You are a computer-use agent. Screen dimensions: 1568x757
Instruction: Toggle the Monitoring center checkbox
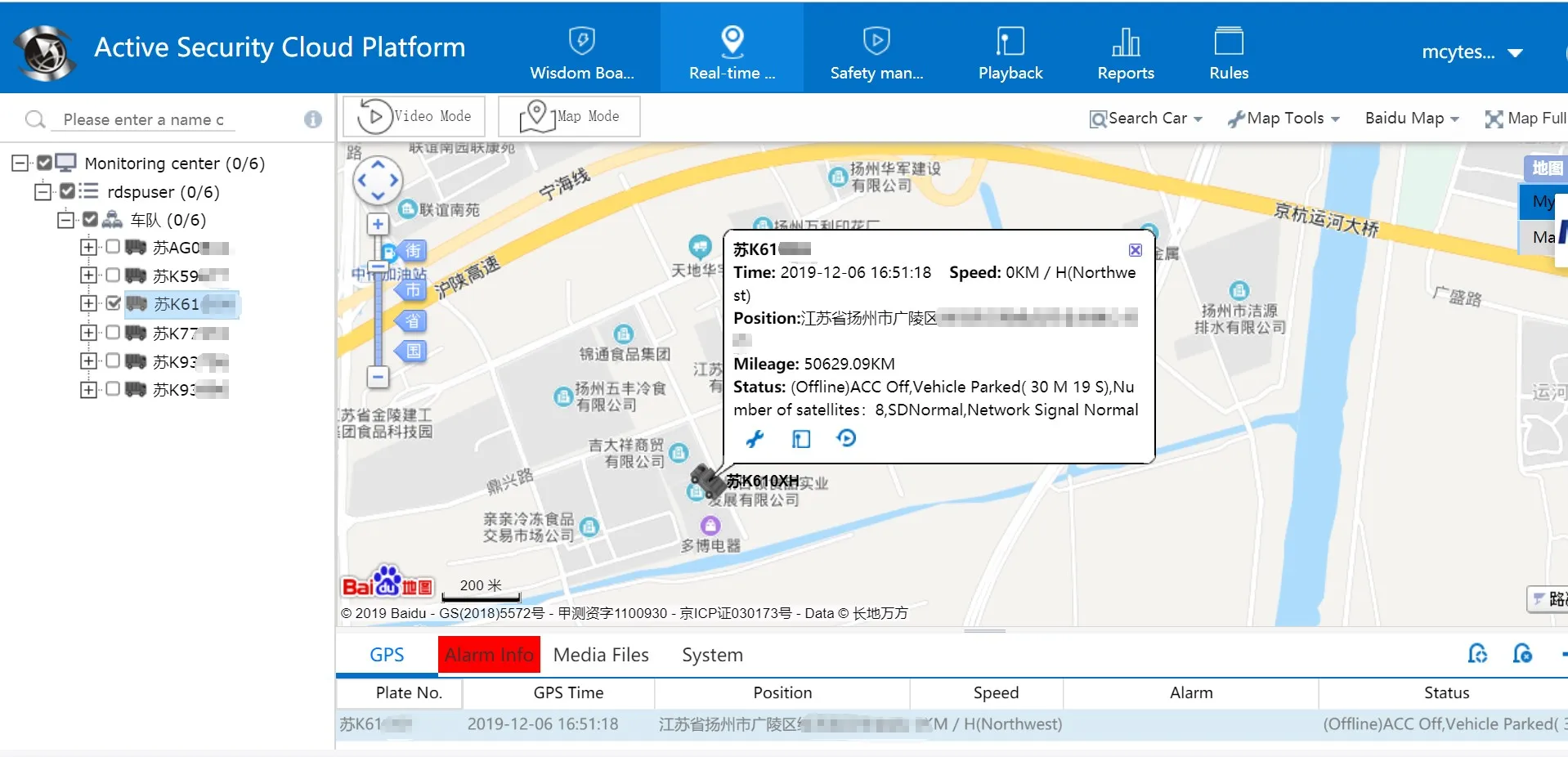(45, 163)
